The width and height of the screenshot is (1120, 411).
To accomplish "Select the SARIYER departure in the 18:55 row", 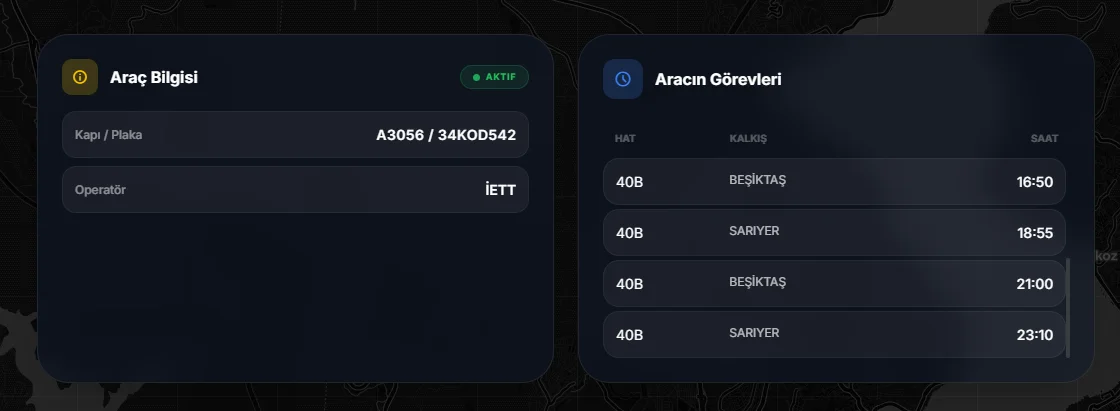I will pos(754,231).
